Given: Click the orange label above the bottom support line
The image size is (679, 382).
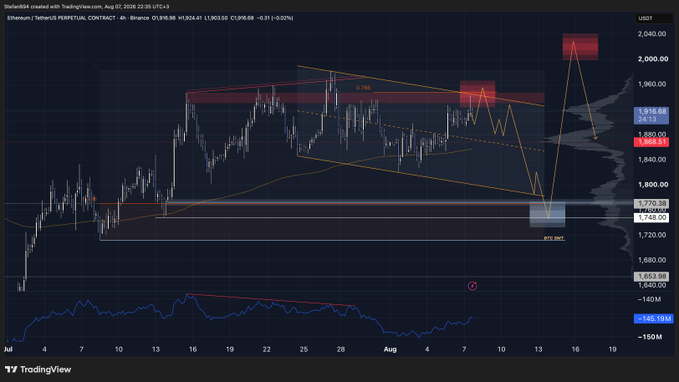Looking at the screenshot, I should point(554,238).
